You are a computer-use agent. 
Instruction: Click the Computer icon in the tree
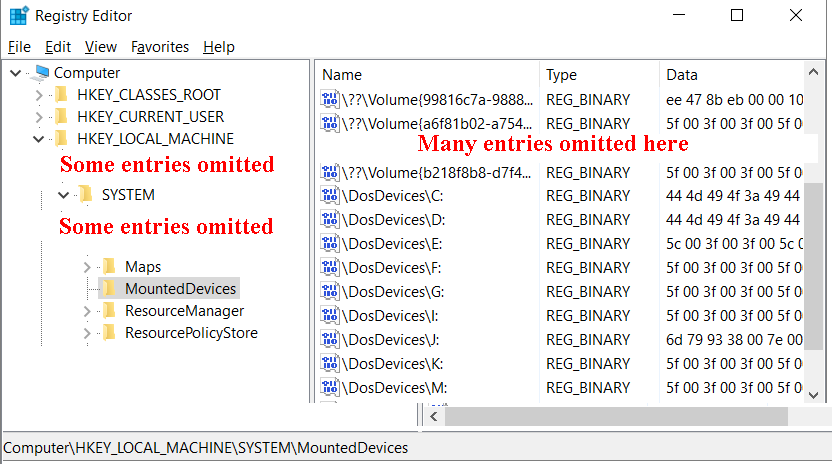tap(40, 73)
